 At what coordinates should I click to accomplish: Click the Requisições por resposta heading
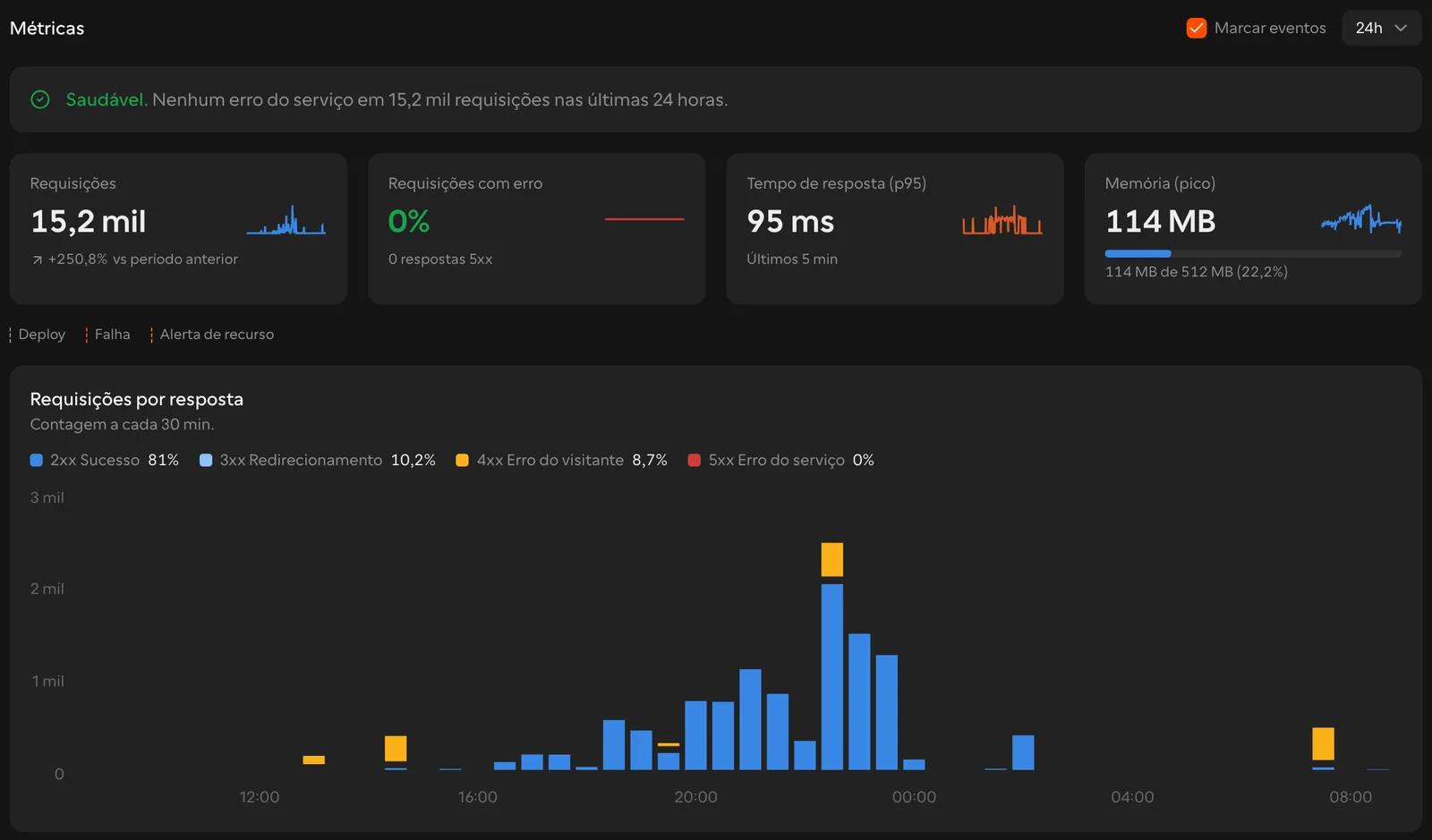click(137, 399)
